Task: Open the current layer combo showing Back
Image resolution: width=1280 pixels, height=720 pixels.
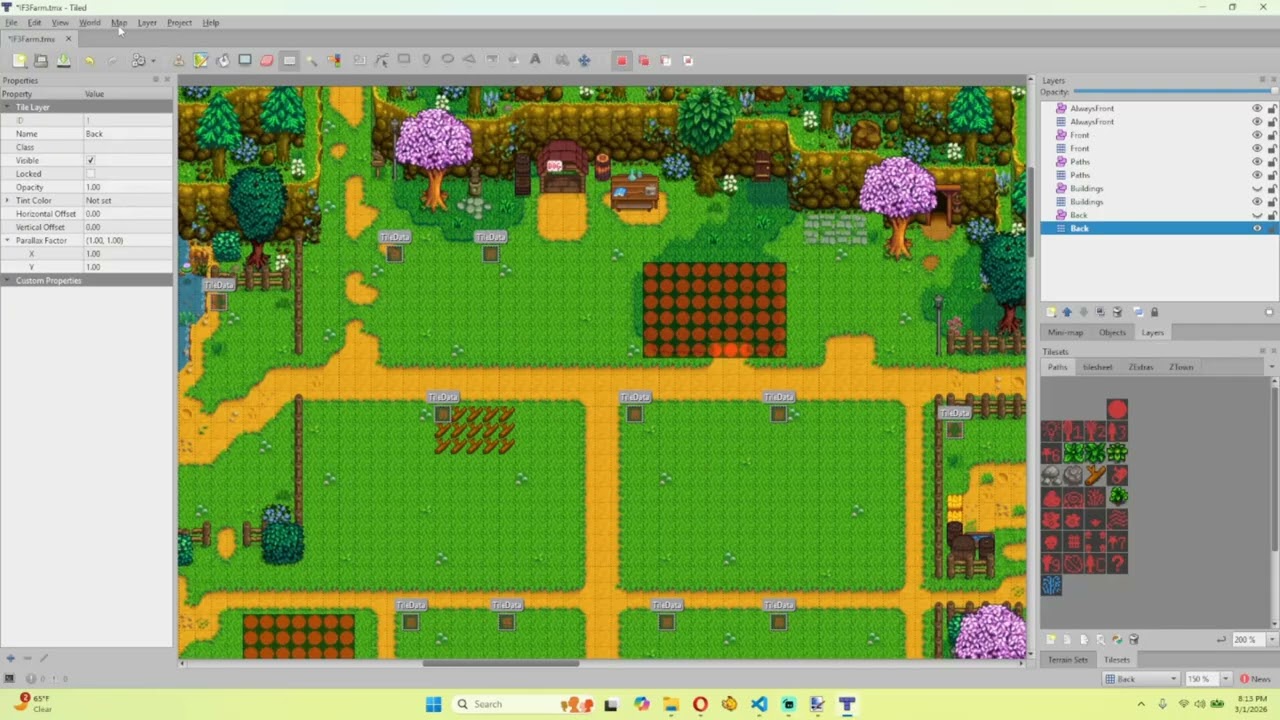Action: (1142, 679)
